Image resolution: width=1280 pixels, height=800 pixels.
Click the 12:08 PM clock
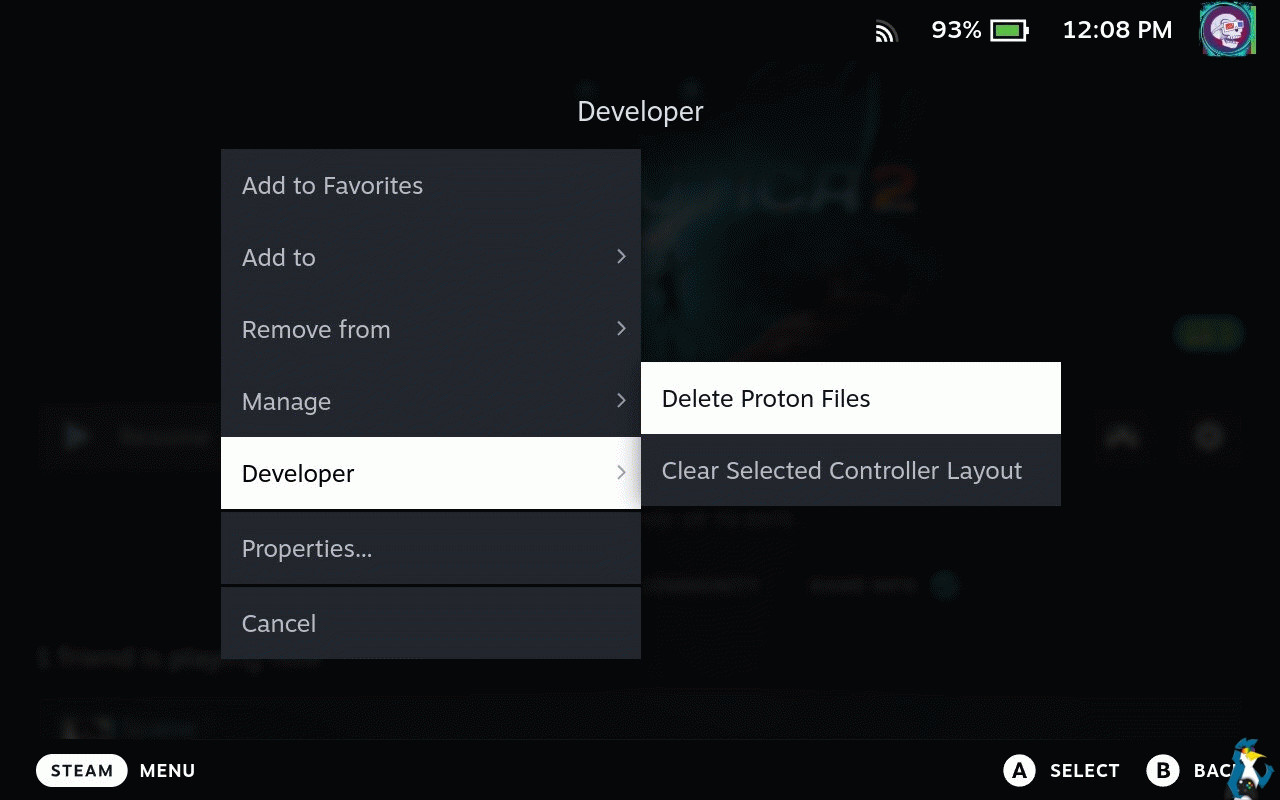tap(1117, 30)
